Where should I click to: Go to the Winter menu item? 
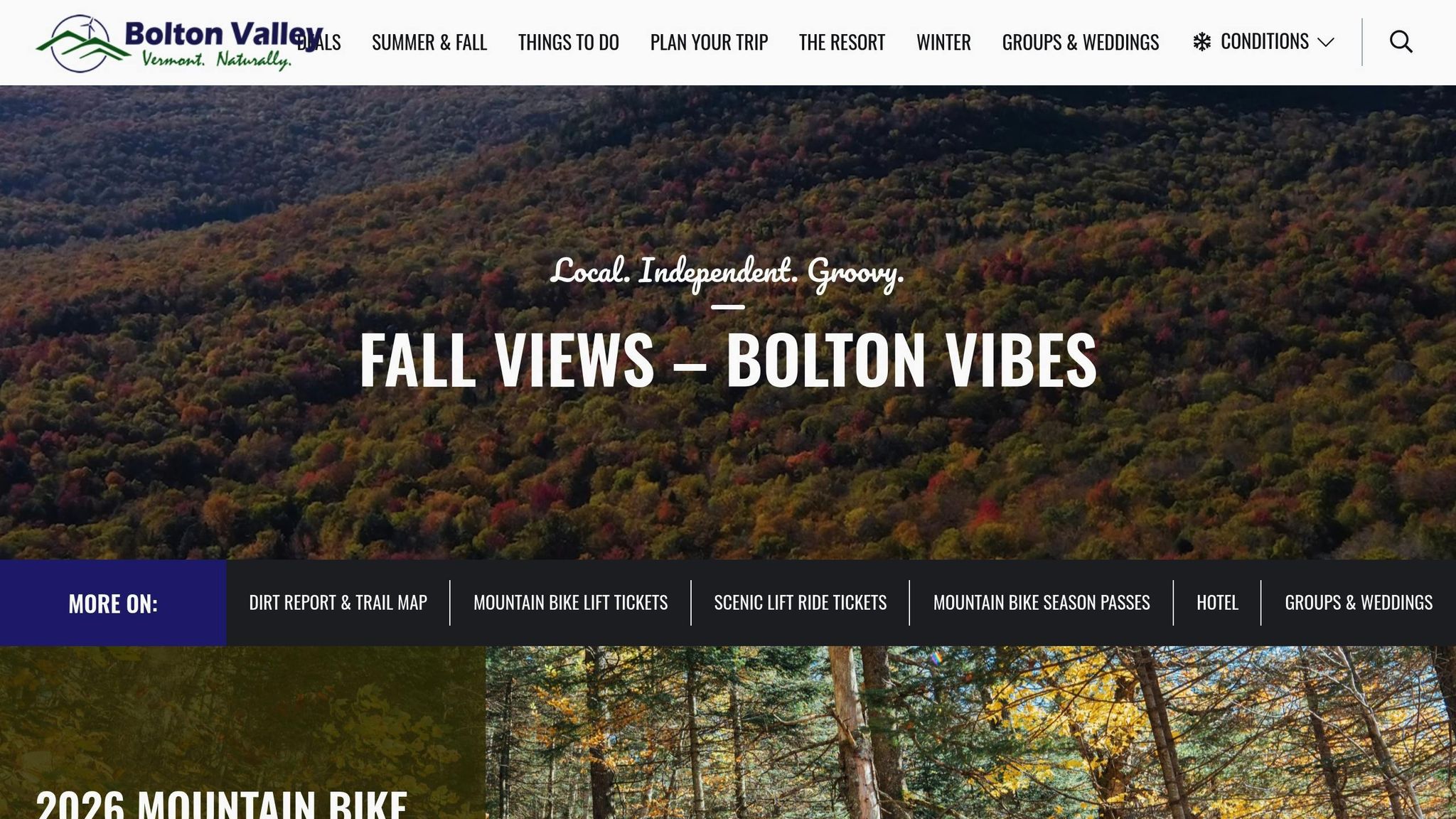[943, 43]
